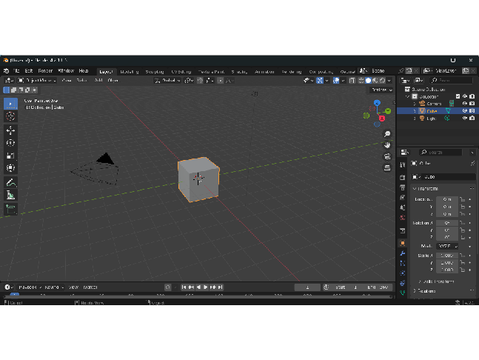Open the Modifiers properties tab (wrench)
The image size is (479, 360).
pos(403,253)
